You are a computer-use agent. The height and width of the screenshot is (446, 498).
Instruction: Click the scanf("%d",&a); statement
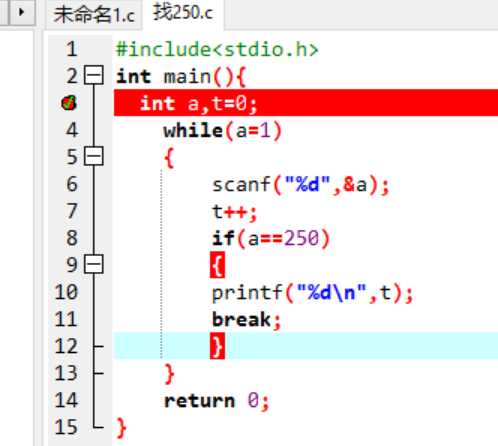pos(300,185)
